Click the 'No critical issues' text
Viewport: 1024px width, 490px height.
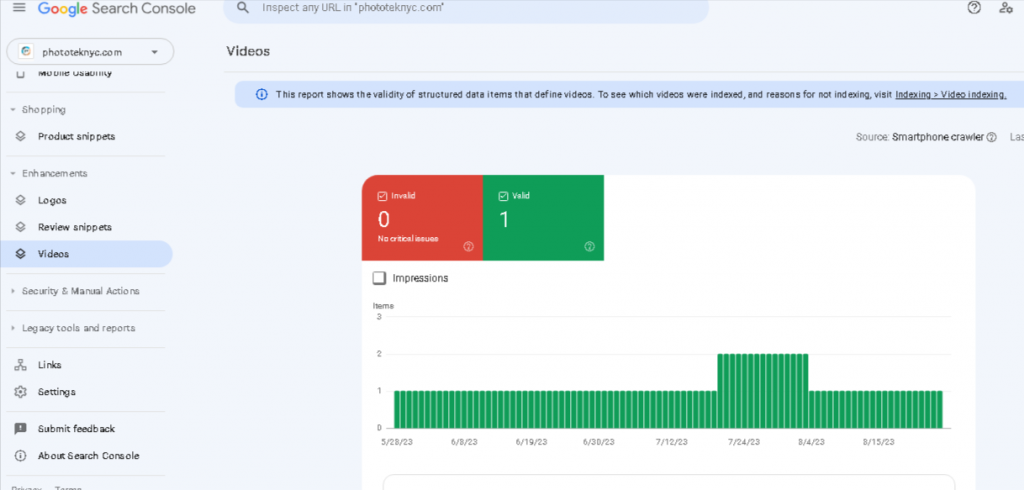408,239
